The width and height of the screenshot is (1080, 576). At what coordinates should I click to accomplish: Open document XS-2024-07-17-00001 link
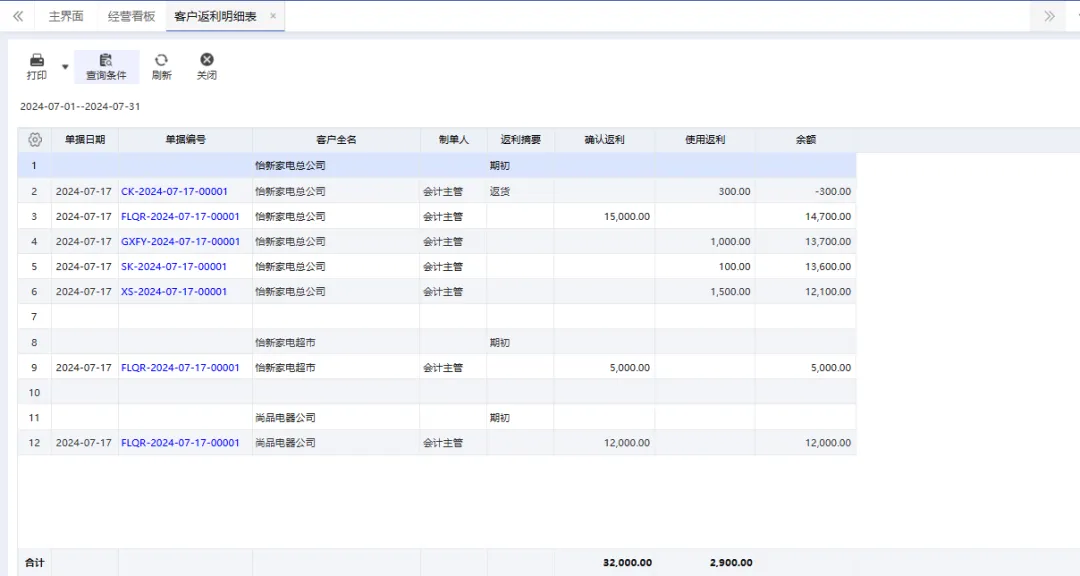(x=174, y=292)
